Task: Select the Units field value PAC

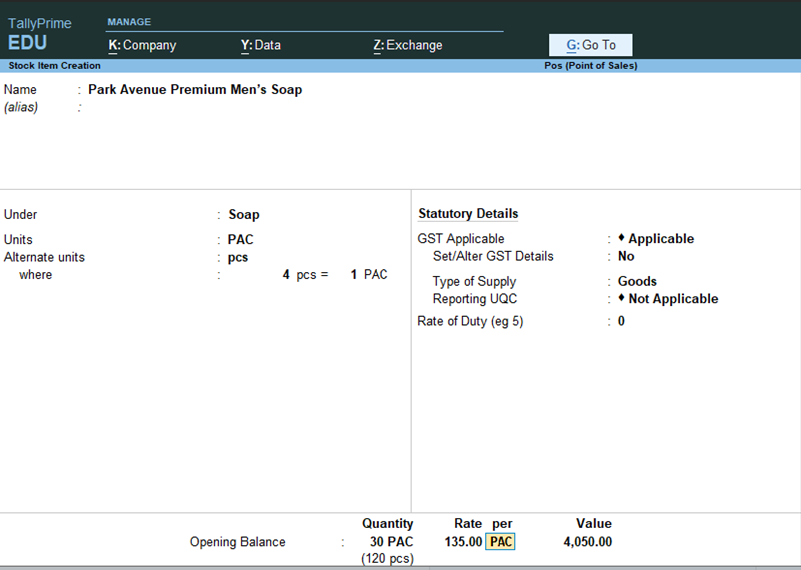Action: (x=240, y=240)
